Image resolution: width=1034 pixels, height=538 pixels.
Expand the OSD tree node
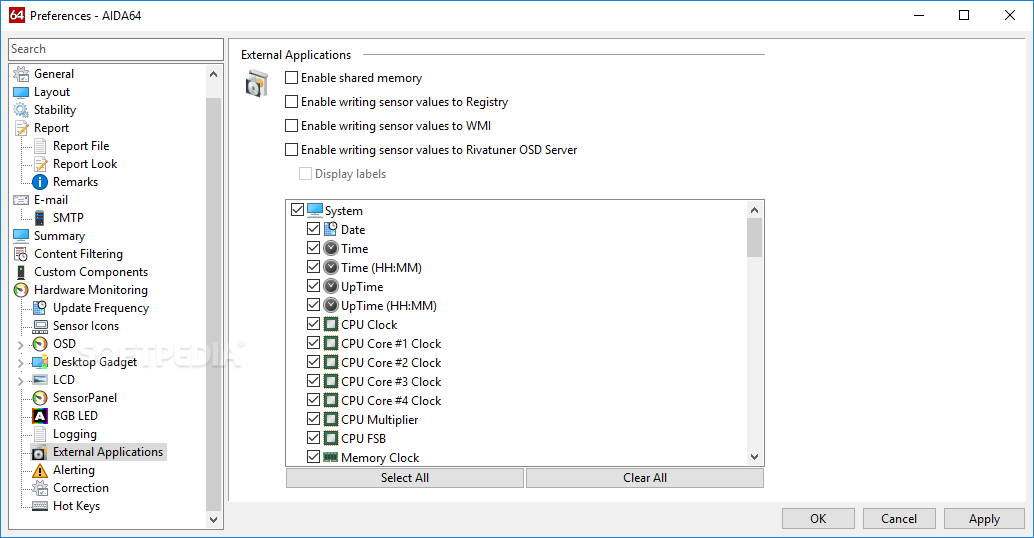point(20,345)
